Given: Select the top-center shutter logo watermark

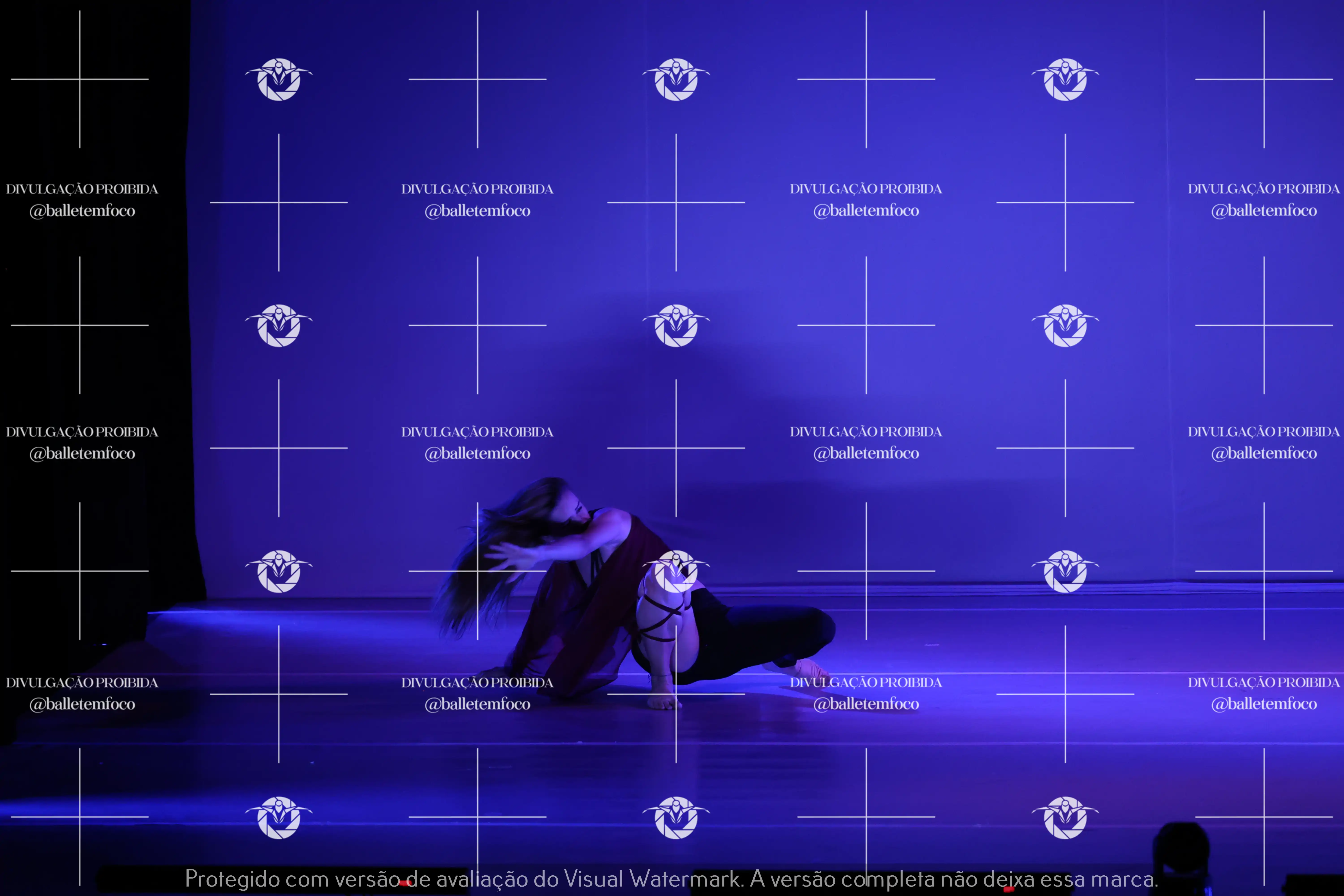Looking at the screenshot, I should tap(676, 80).
